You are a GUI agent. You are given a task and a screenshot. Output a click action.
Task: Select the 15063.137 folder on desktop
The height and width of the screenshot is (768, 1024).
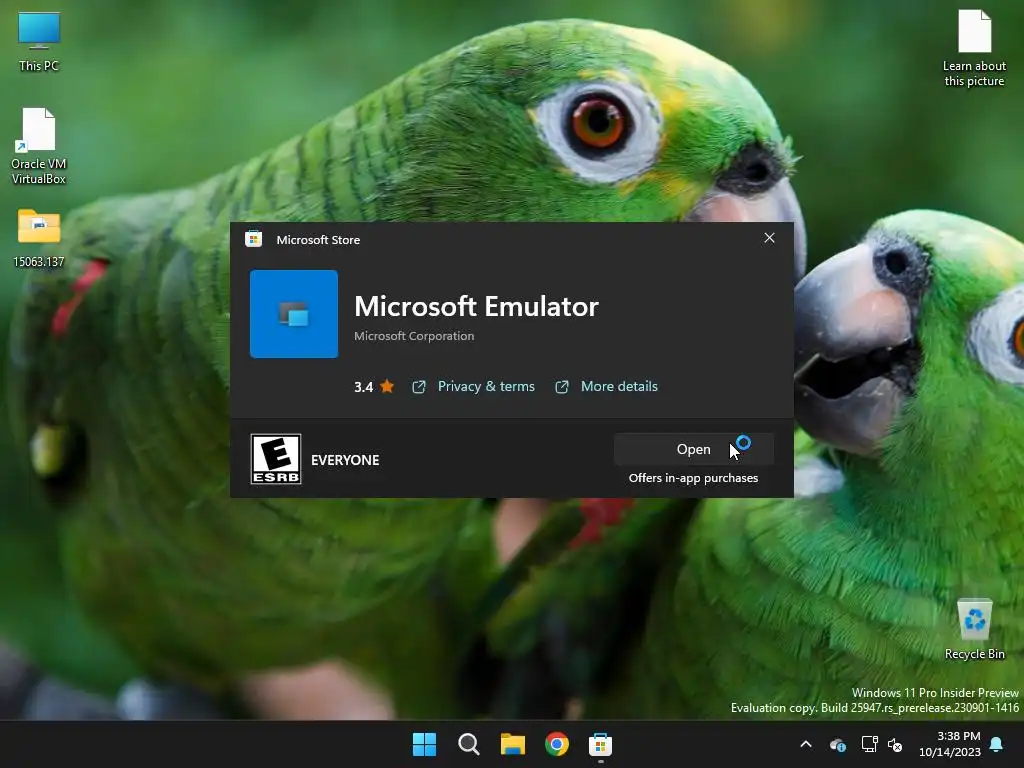coord(39,238)
